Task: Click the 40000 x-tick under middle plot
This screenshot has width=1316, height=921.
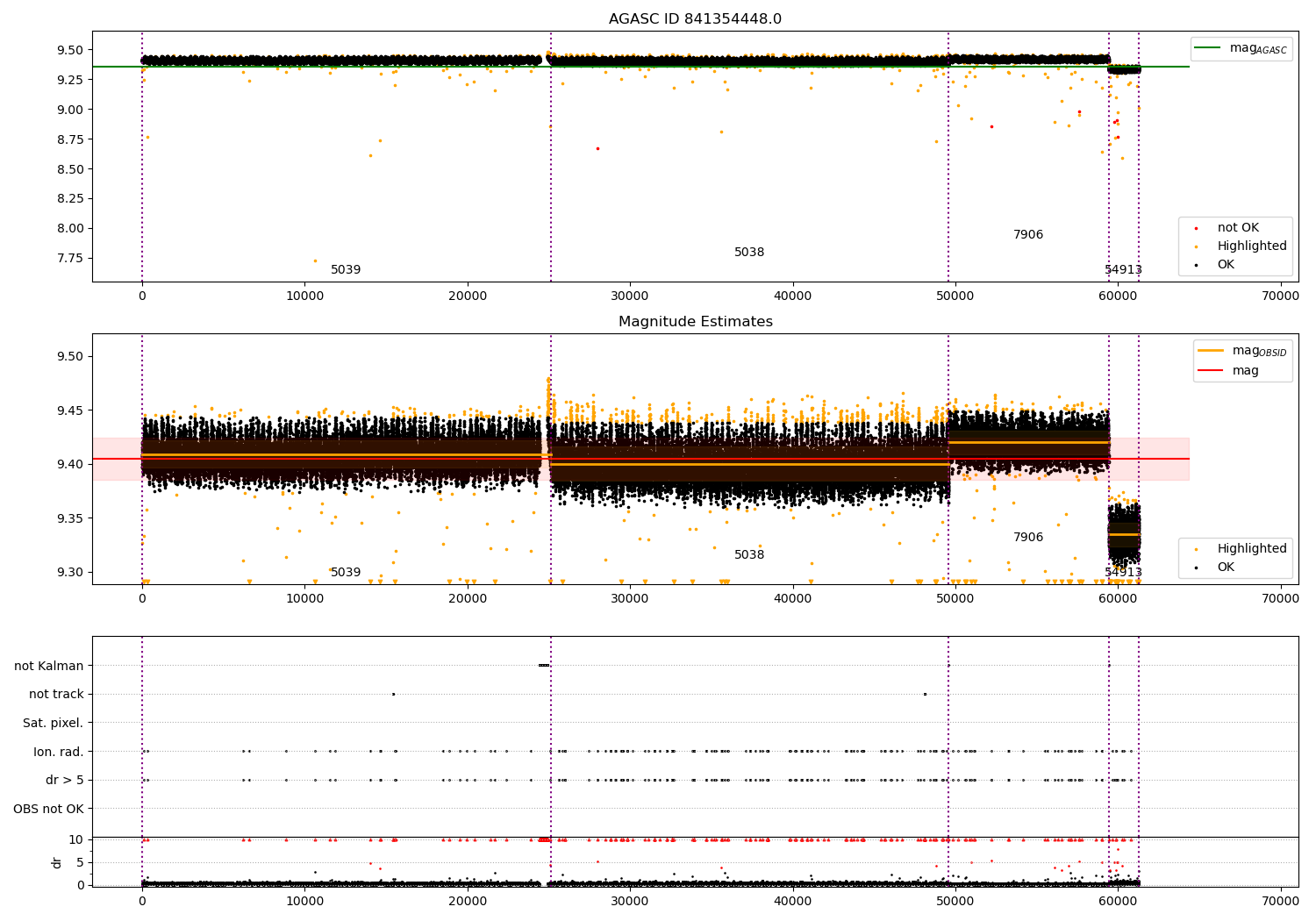Action: coord(792,599)
